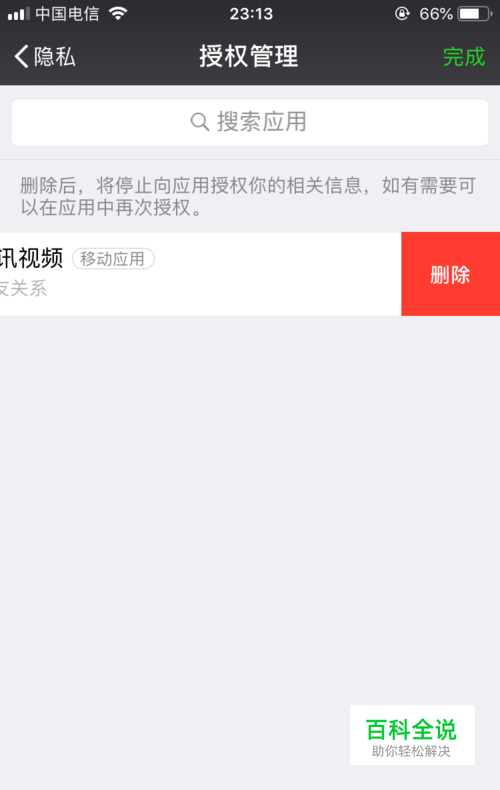Tap the search magnifier icon
Viewport: 500px width, 790px height.
tap(200, 122)
